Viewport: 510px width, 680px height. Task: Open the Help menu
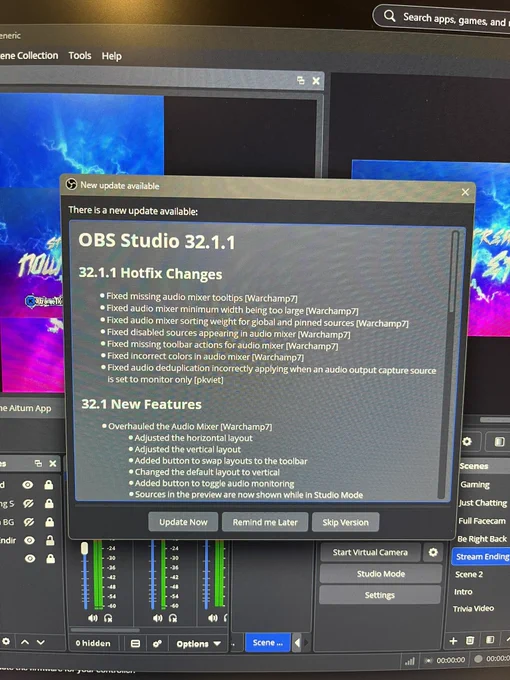pyautogui.click(x=111, y=56)
